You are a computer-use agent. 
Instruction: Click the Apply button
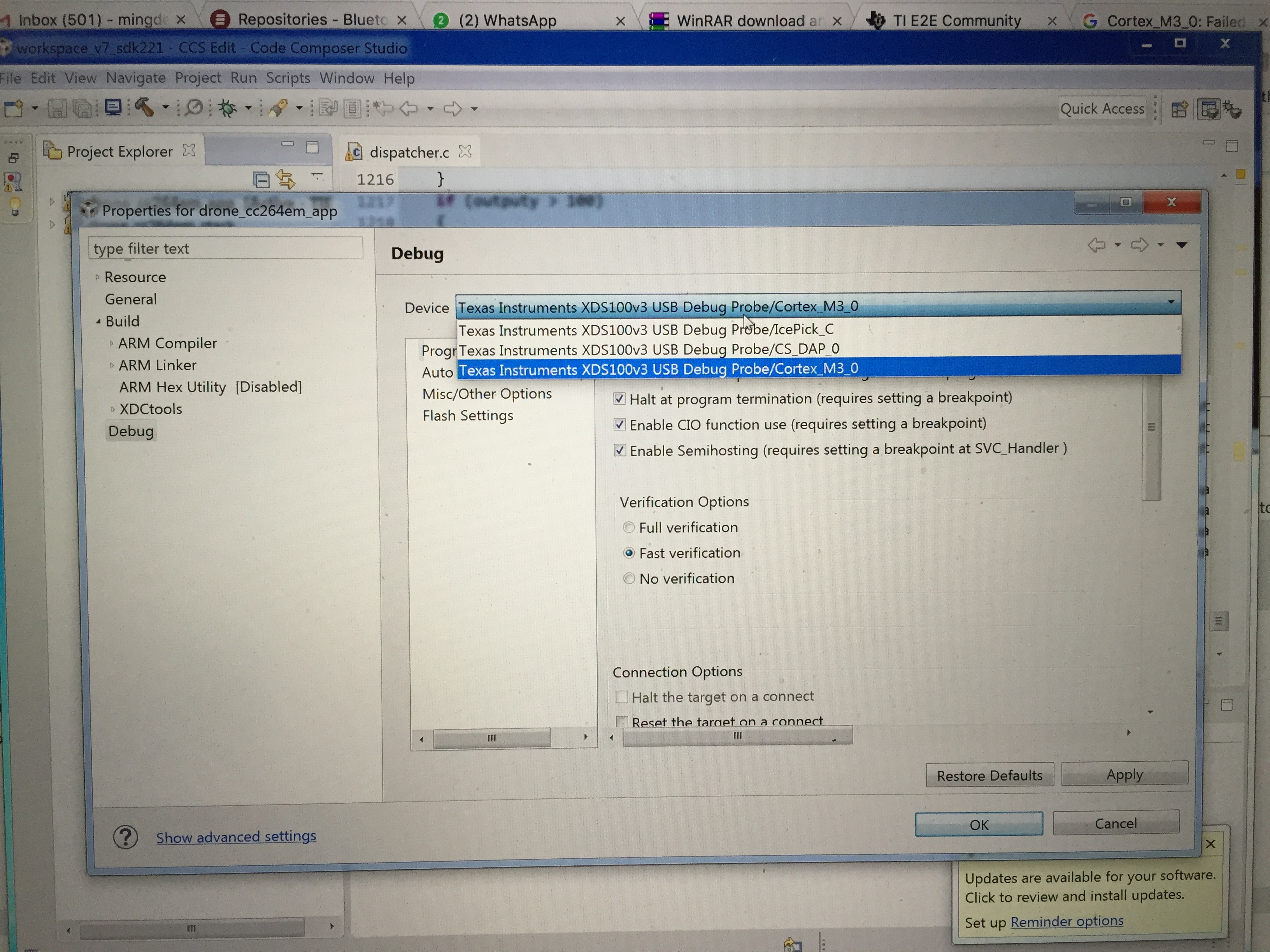point(1125,775)
